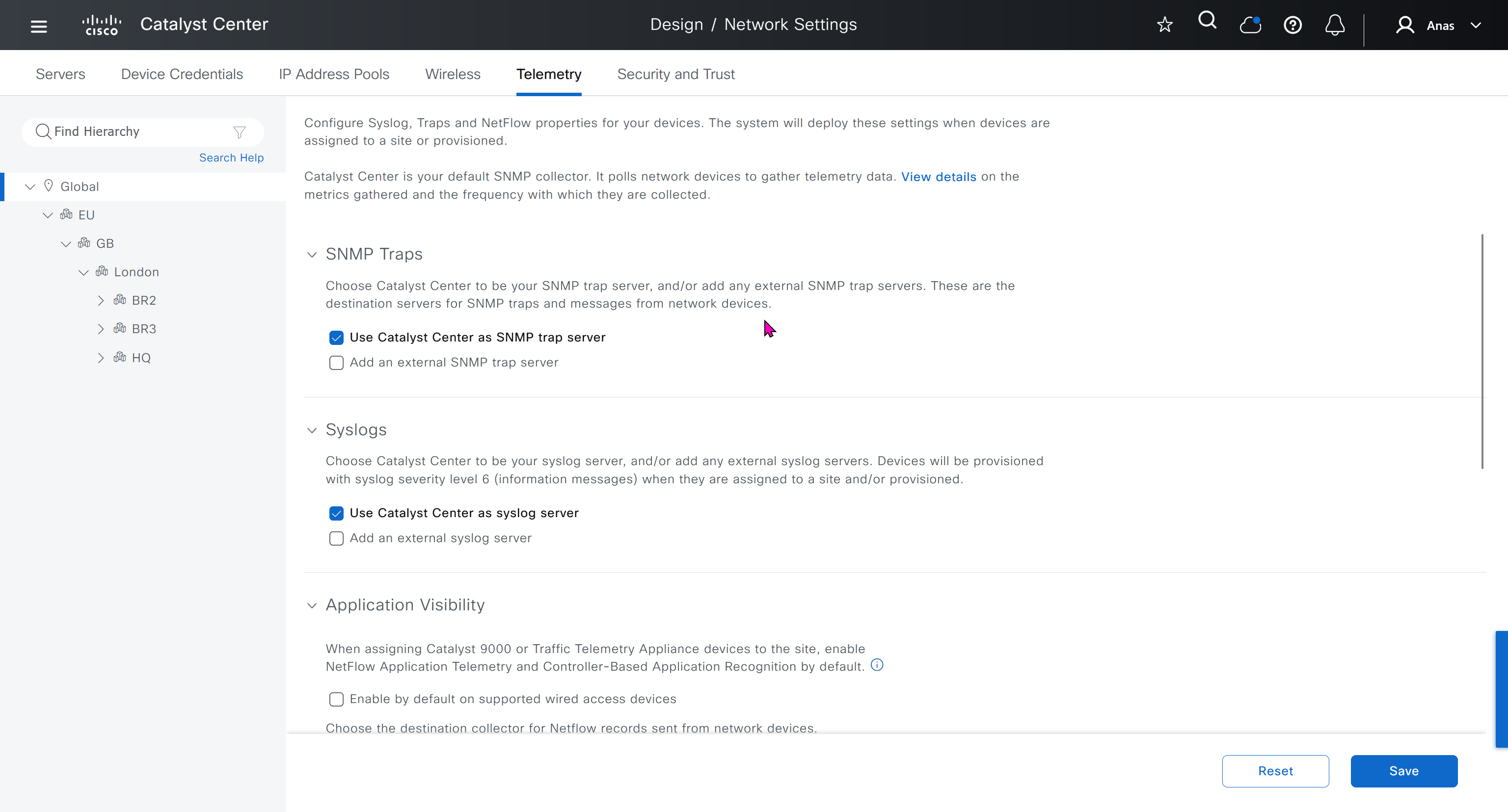This screenshot has height=812, width=1508.
Task: Open the View details link
Action: [939, 177]
